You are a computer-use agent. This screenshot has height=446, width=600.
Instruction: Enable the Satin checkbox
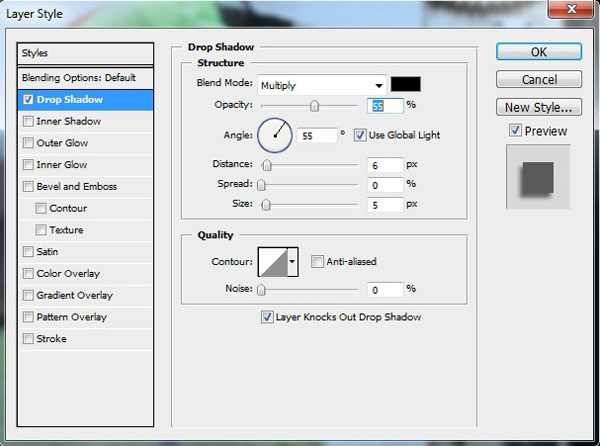[x=28, y=252]
